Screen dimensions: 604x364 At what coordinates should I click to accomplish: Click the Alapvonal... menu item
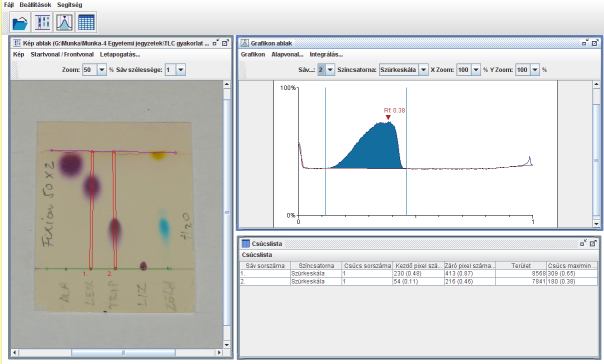[x=287, y=54]
